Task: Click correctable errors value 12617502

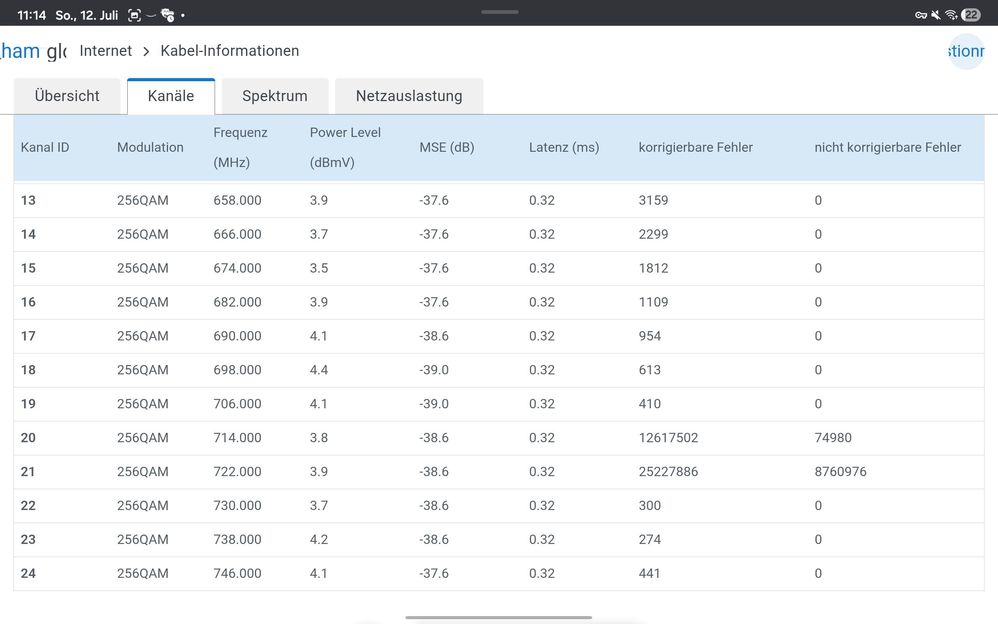Action: [668, 438]
